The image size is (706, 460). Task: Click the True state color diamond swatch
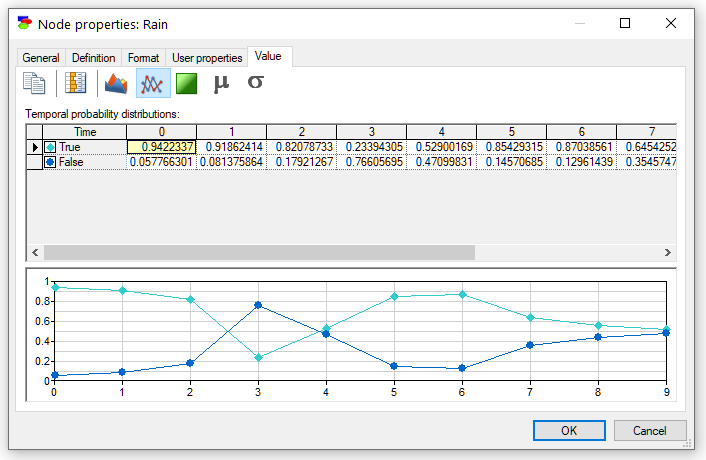[x=50, y=147]
